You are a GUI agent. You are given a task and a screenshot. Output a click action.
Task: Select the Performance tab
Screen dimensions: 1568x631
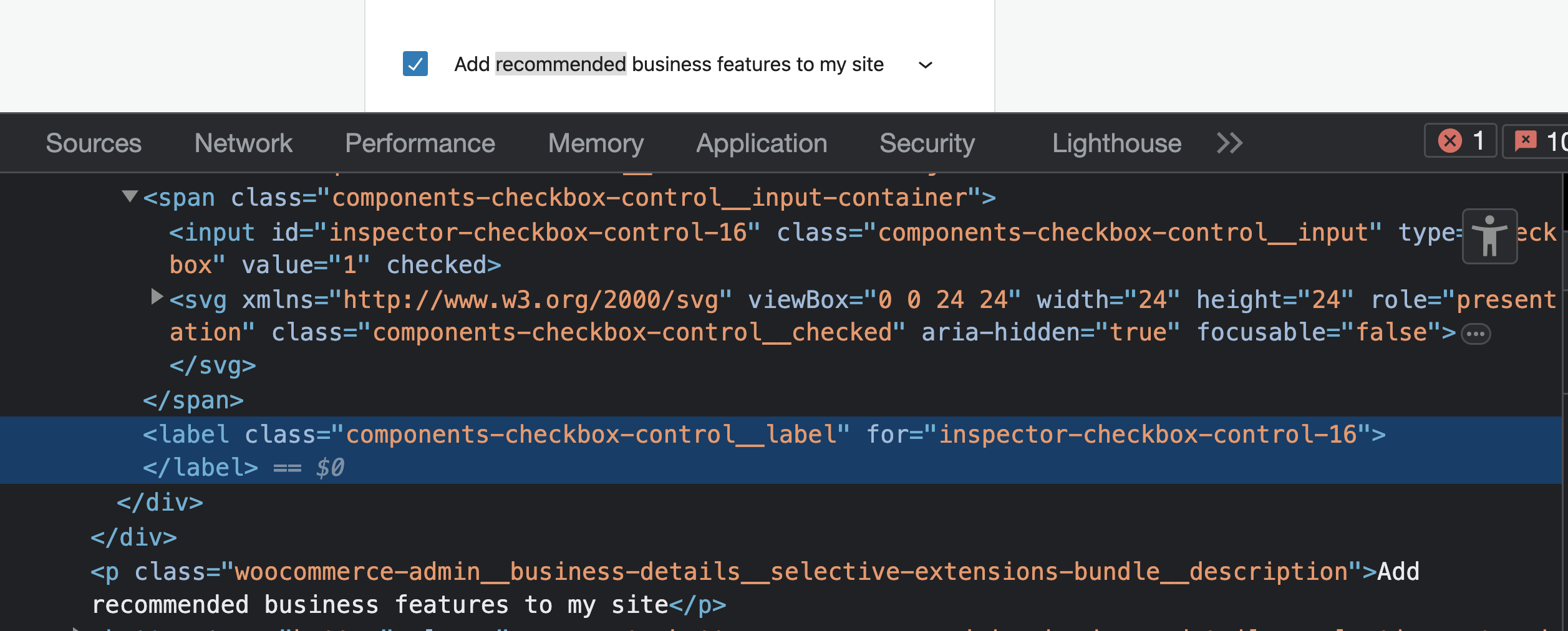420,142
